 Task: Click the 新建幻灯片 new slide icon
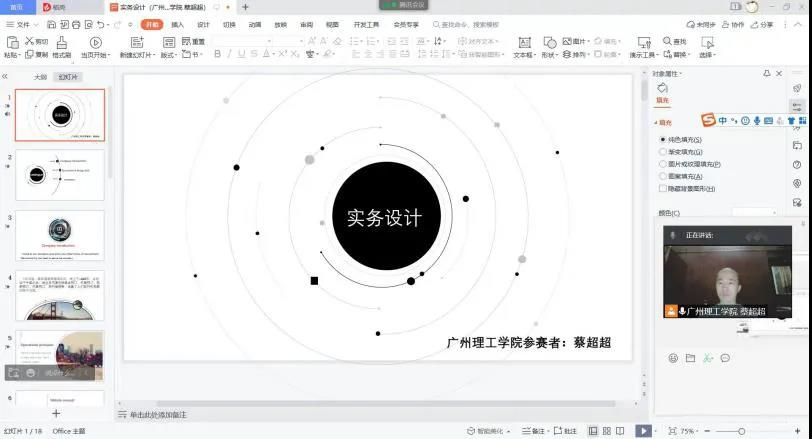[137, 42]
